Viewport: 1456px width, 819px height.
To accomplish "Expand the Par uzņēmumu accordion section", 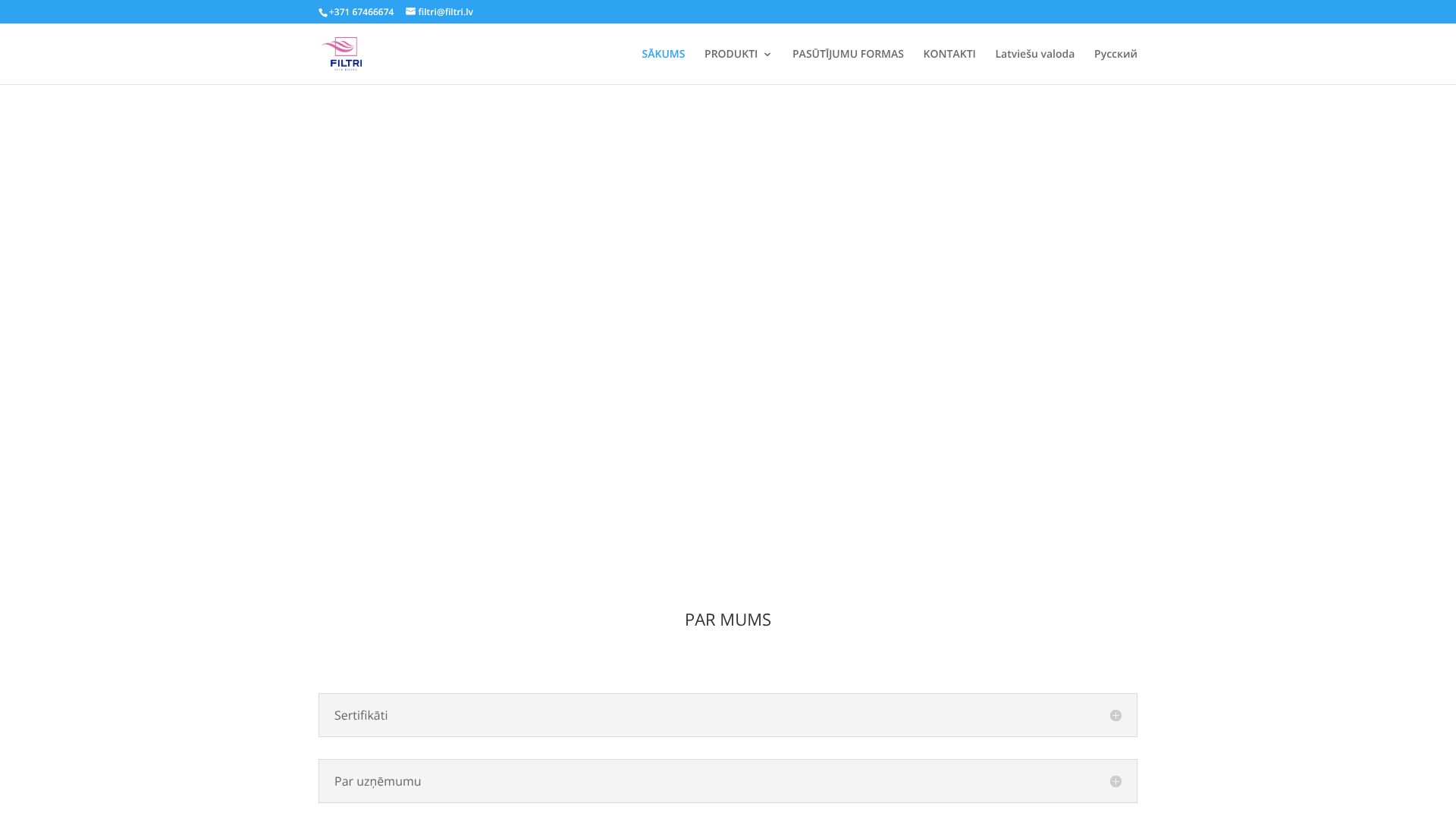I will 727,780.
